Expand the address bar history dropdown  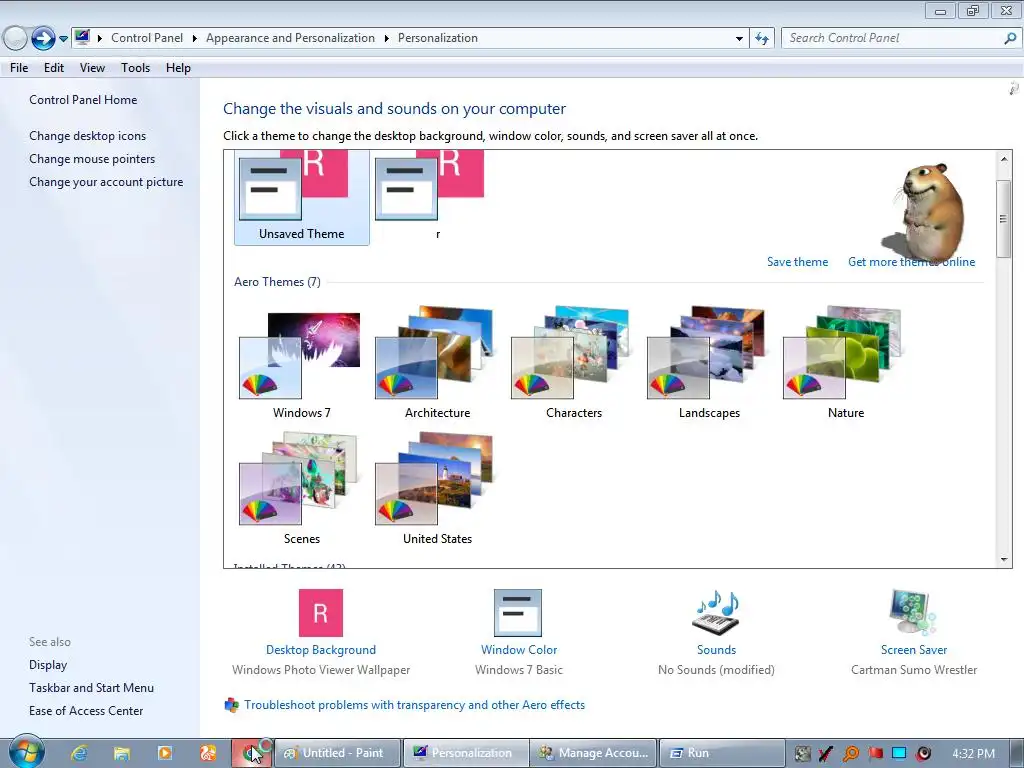click(x=739, y=39)
